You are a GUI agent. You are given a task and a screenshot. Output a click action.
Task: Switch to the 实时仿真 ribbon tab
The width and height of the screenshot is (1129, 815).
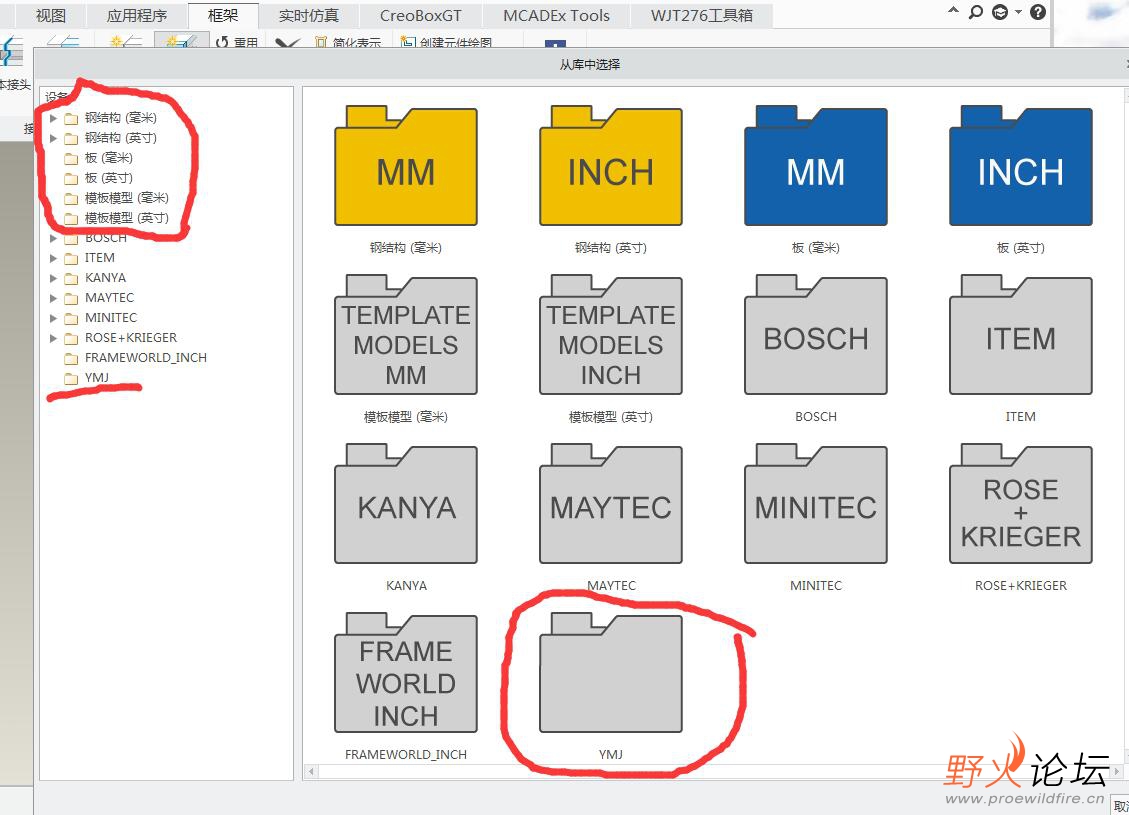[309, 15]
